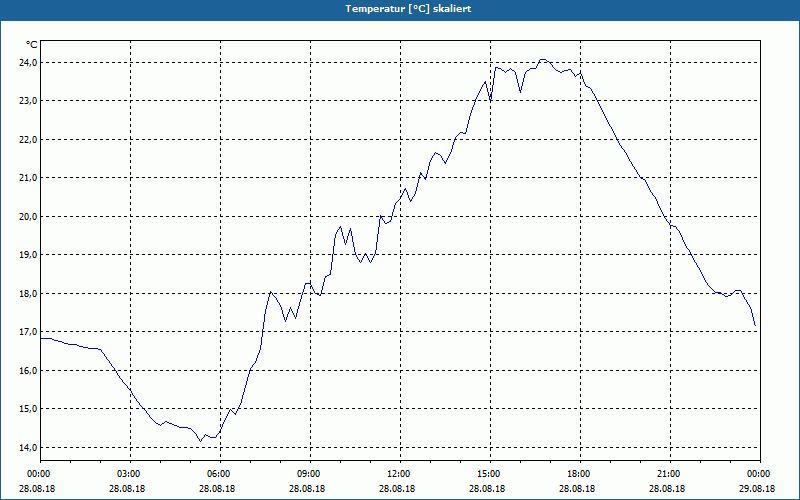The image size is (800, 500).
Task: Select the 23,0 y-axis label
Action: click(x=29, y=101)
